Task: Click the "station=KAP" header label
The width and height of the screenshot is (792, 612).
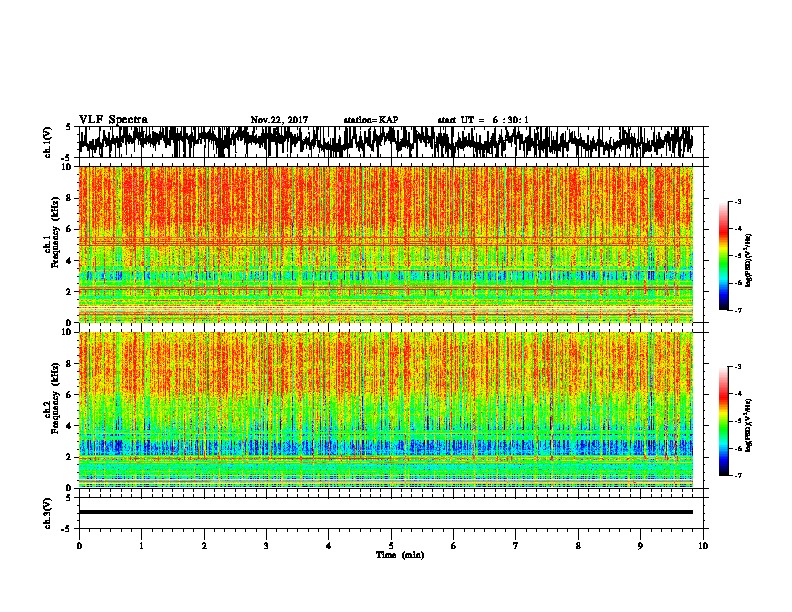Action: click(x=371, y=120)
